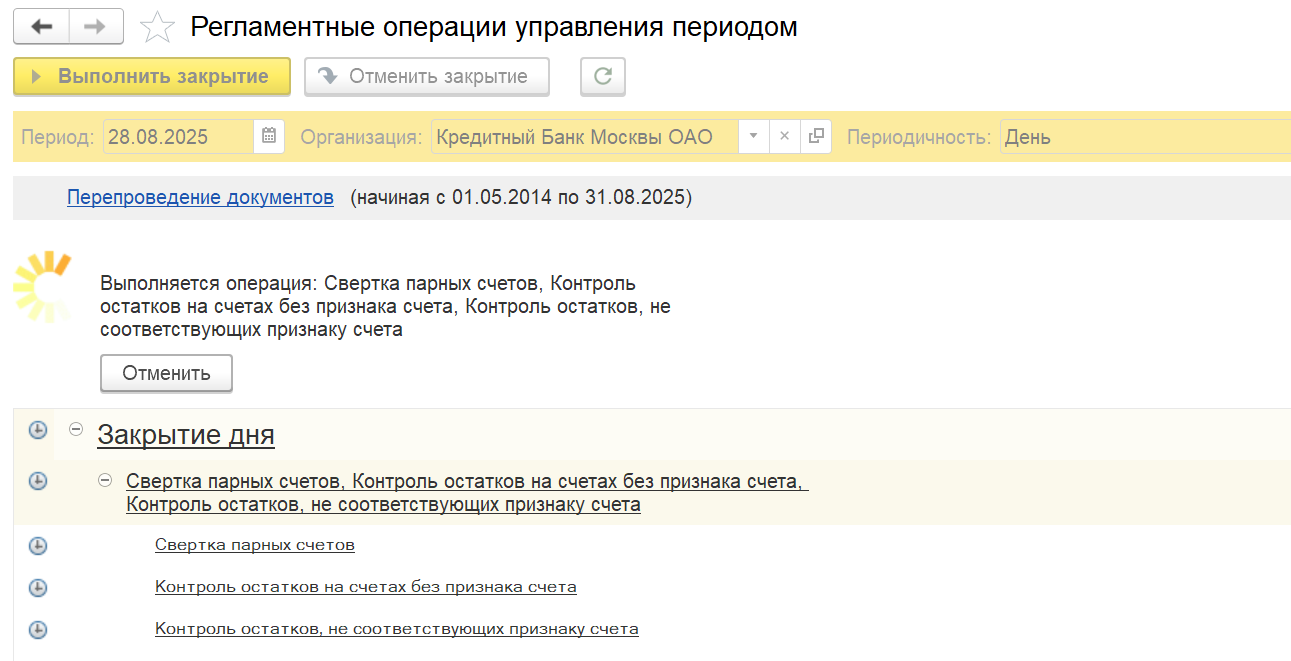Click the back navigation arrow
This screenshot has width=1291, height=661.
tap(42, 27)
